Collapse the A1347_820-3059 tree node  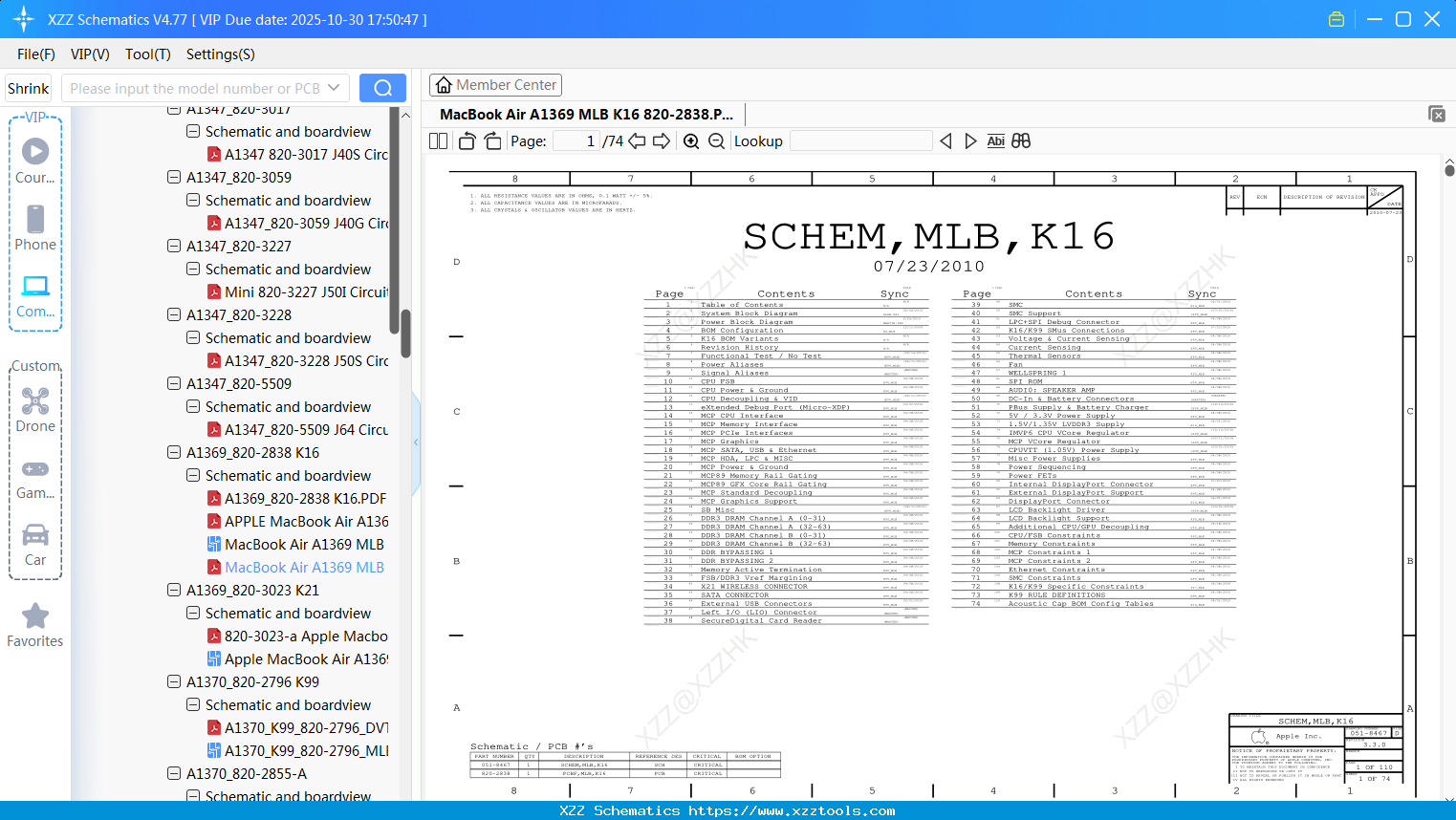pos(174,177)
